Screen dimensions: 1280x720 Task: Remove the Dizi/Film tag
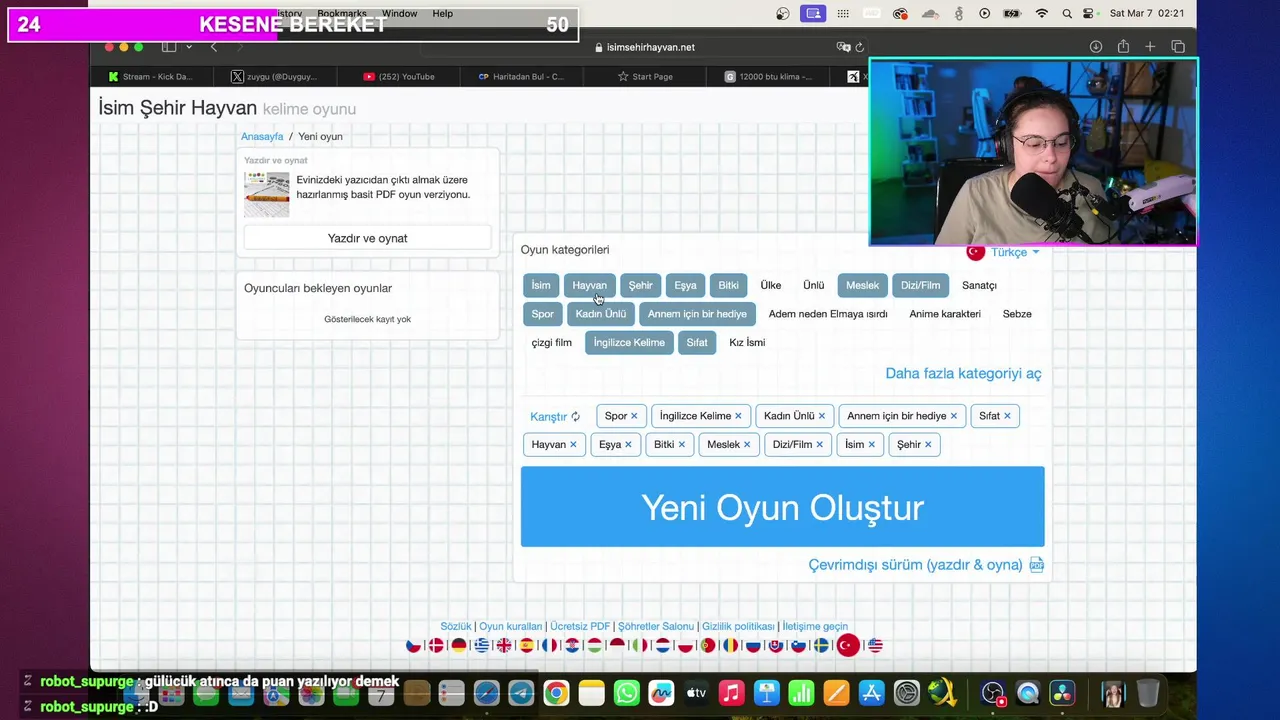[x=819, y=444]
